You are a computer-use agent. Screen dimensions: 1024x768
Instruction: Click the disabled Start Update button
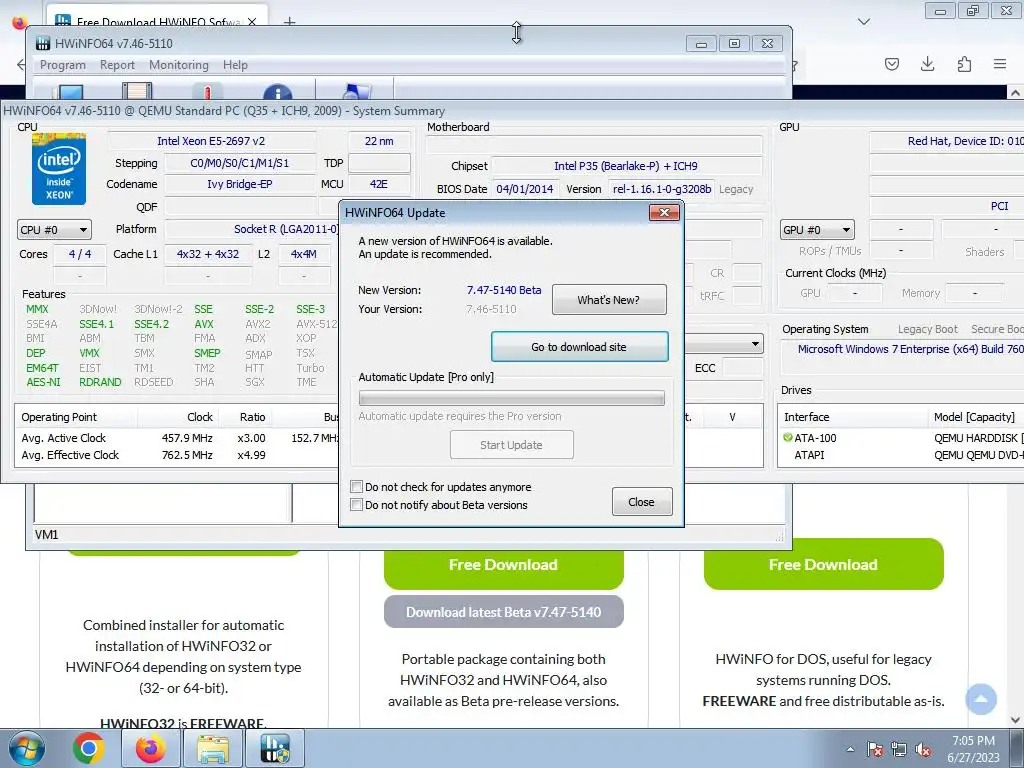[511, 445]
